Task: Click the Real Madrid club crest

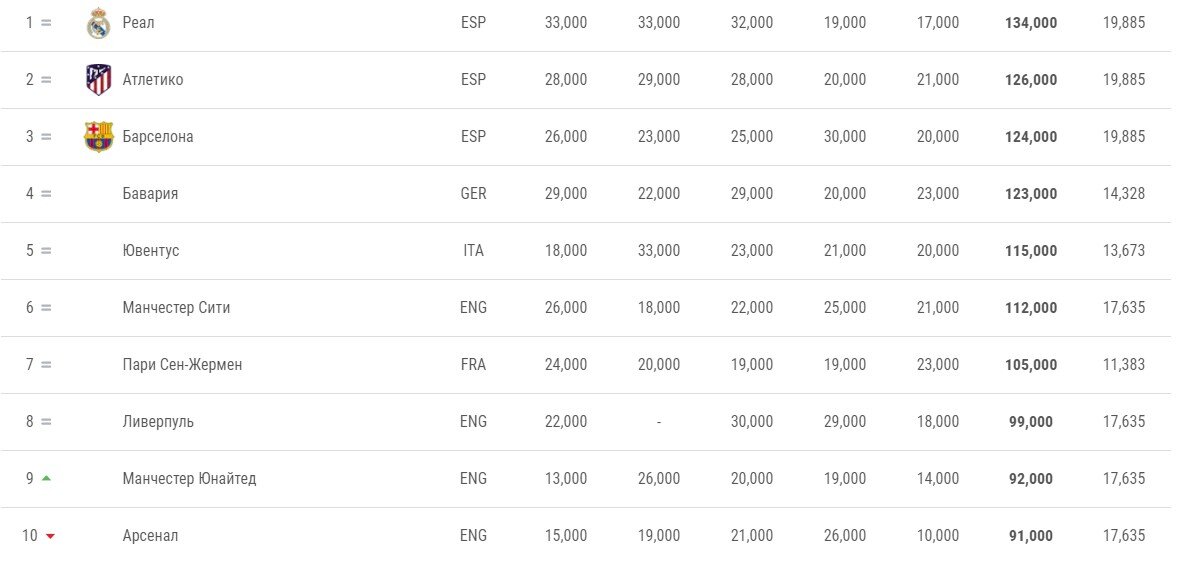Action: [x=98, y=23]
